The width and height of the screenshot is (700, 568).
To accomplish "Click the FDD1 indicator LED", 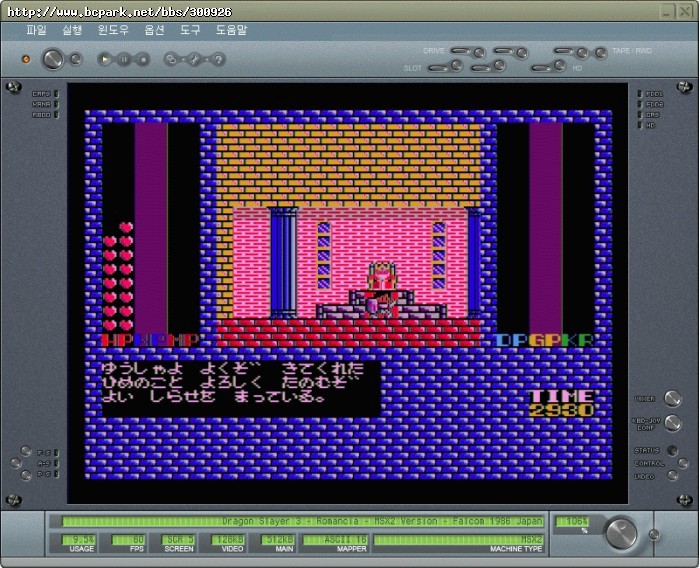I will click(x=640, y=94).
